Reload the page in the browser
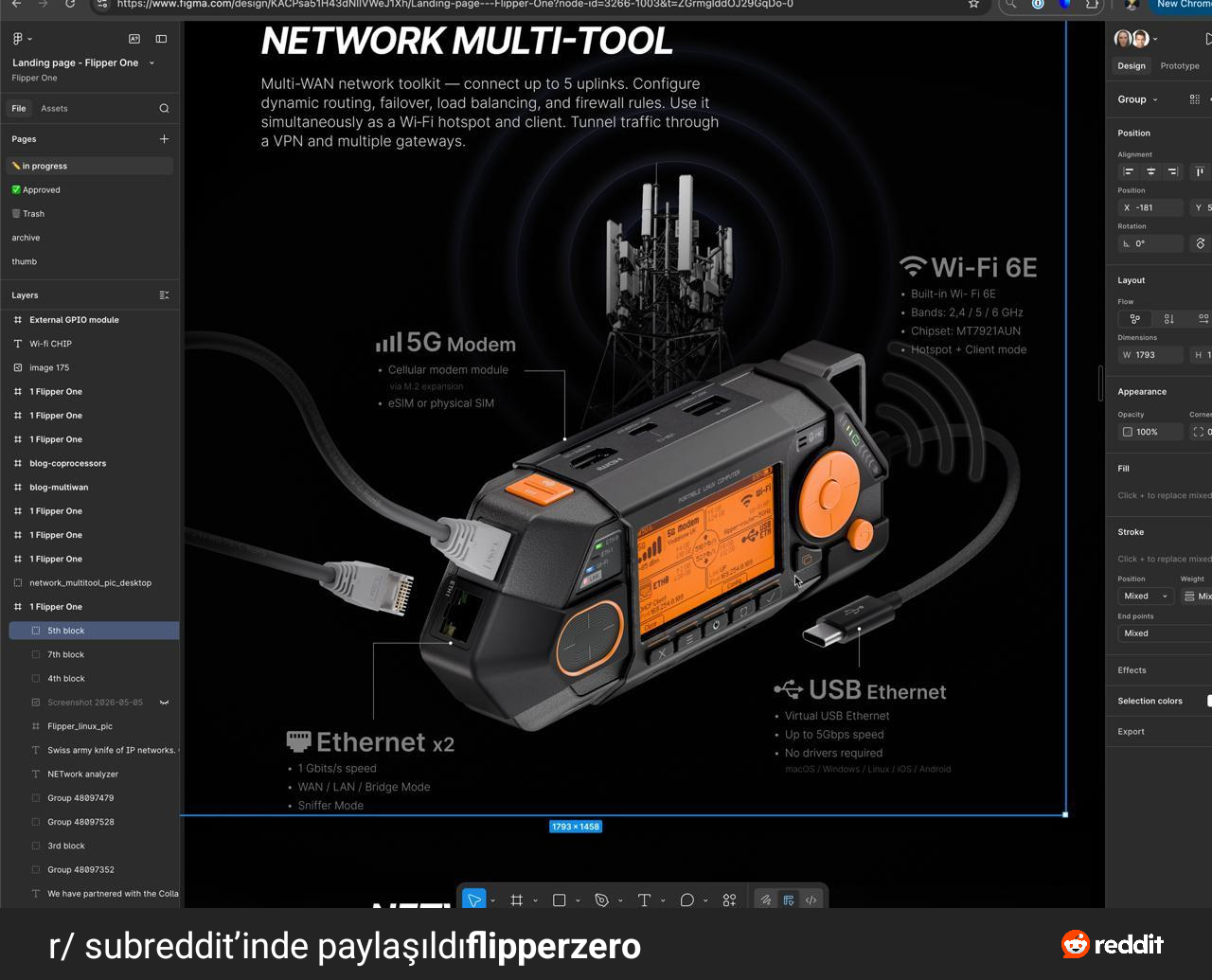Image resolution: width=1212 pixels, height=980 pixels. point(70,4)
